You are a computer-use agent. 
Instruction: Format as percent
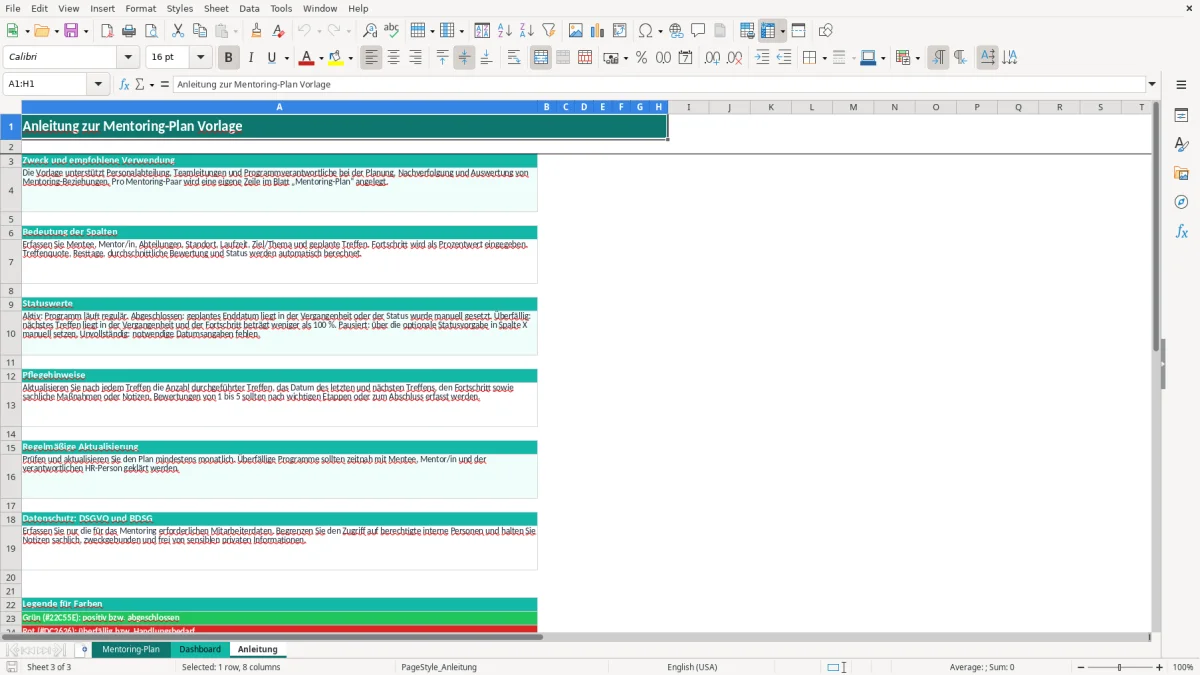click(641, 58)
